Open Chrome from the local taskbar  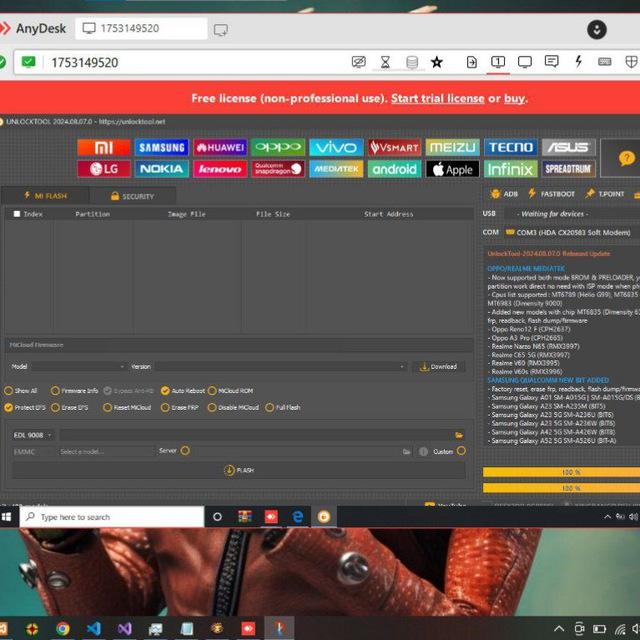pyautogui.click(x=62, y=629)
